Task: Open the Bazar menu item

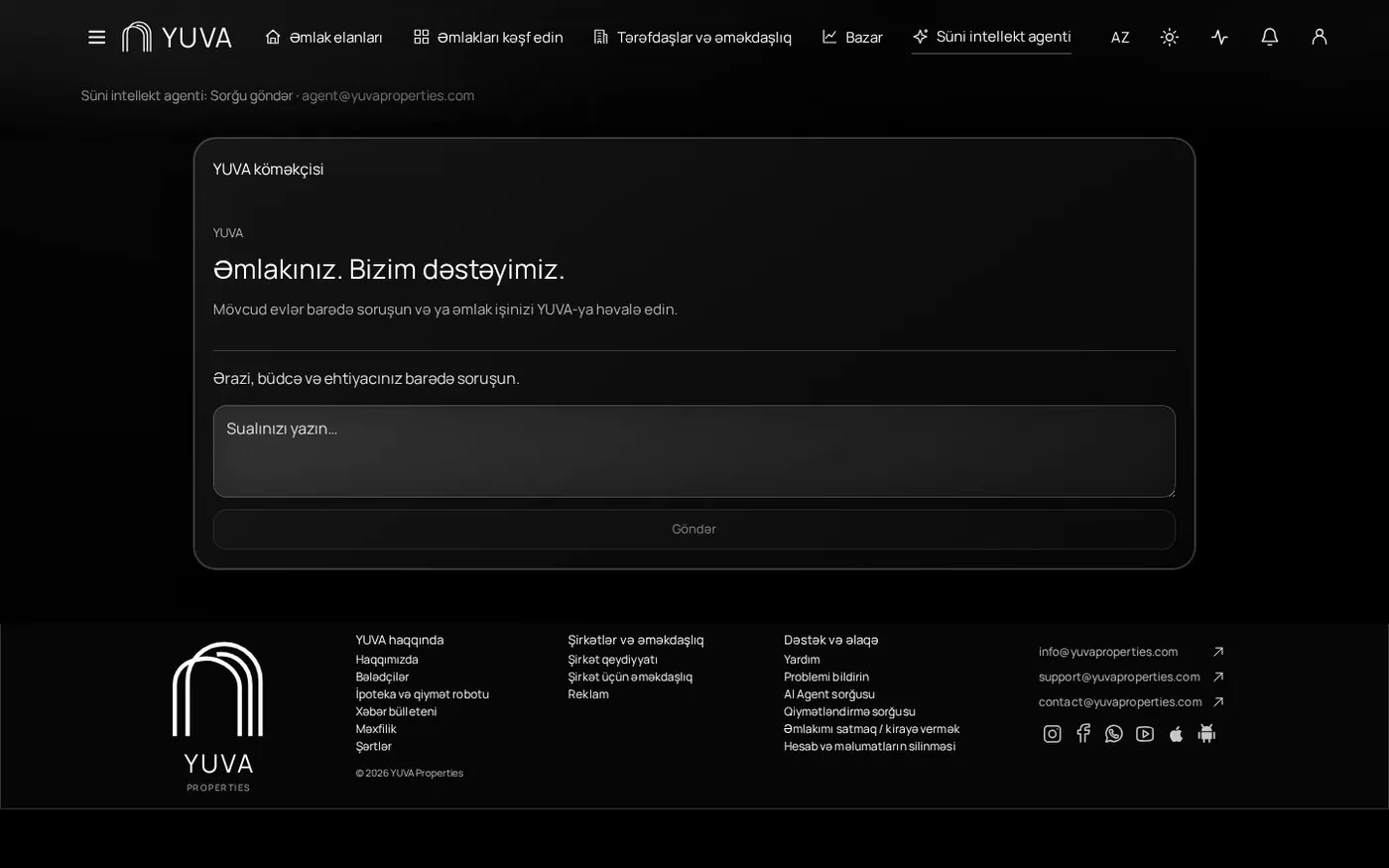Action: pos(852,37)
